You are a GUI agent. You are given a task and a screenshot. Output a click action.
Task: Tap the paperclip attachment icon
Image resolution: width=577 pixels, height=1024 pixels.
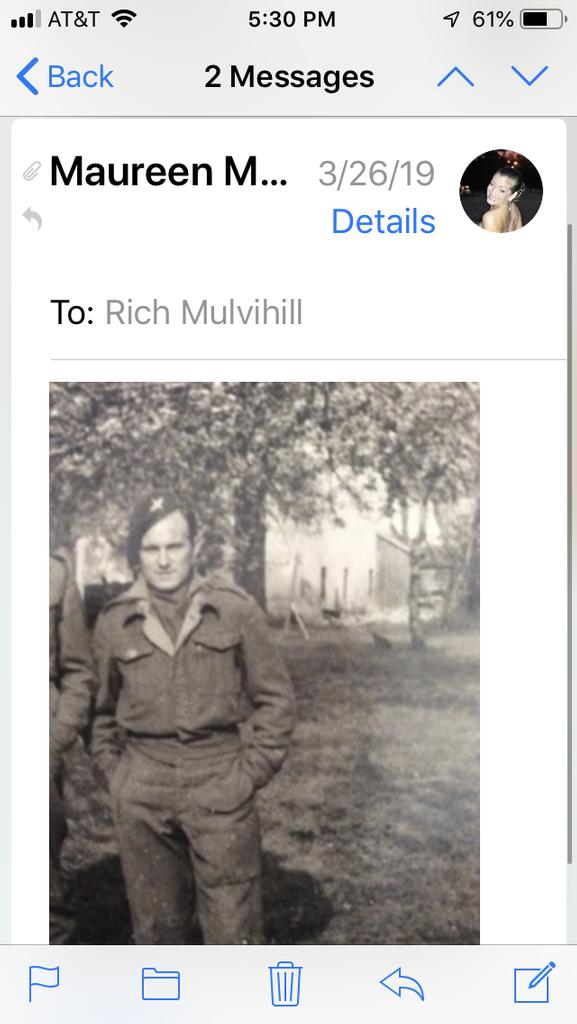[x=31, y=172]
